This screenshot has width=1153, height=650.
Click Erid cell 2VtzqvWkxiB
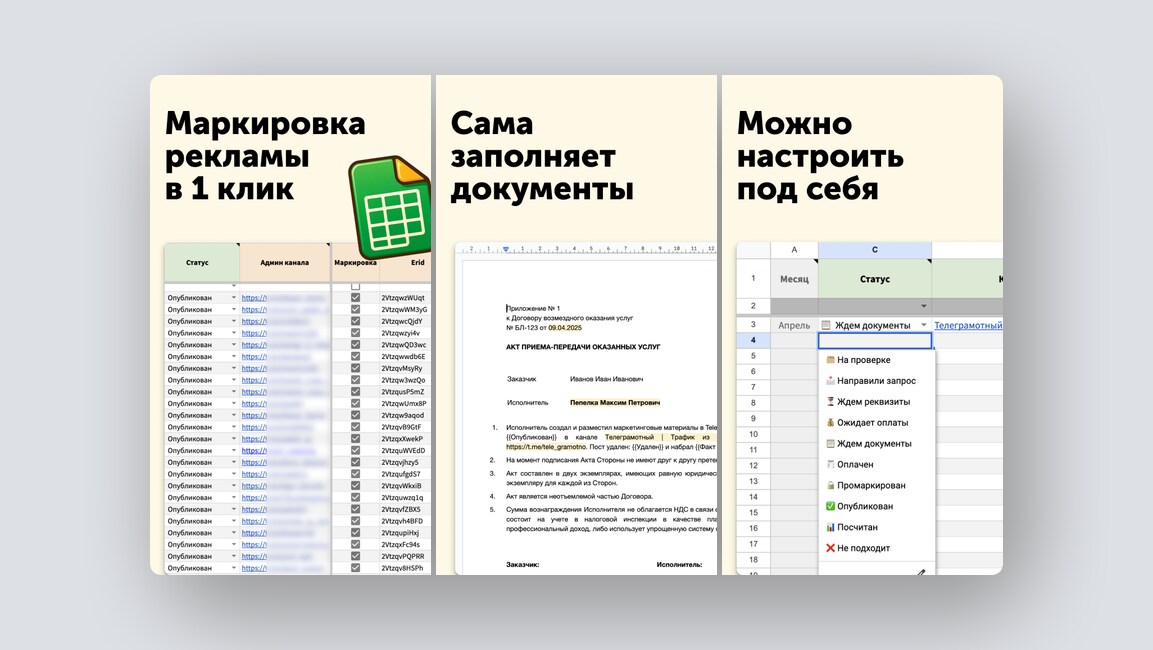tap(405, 486)
